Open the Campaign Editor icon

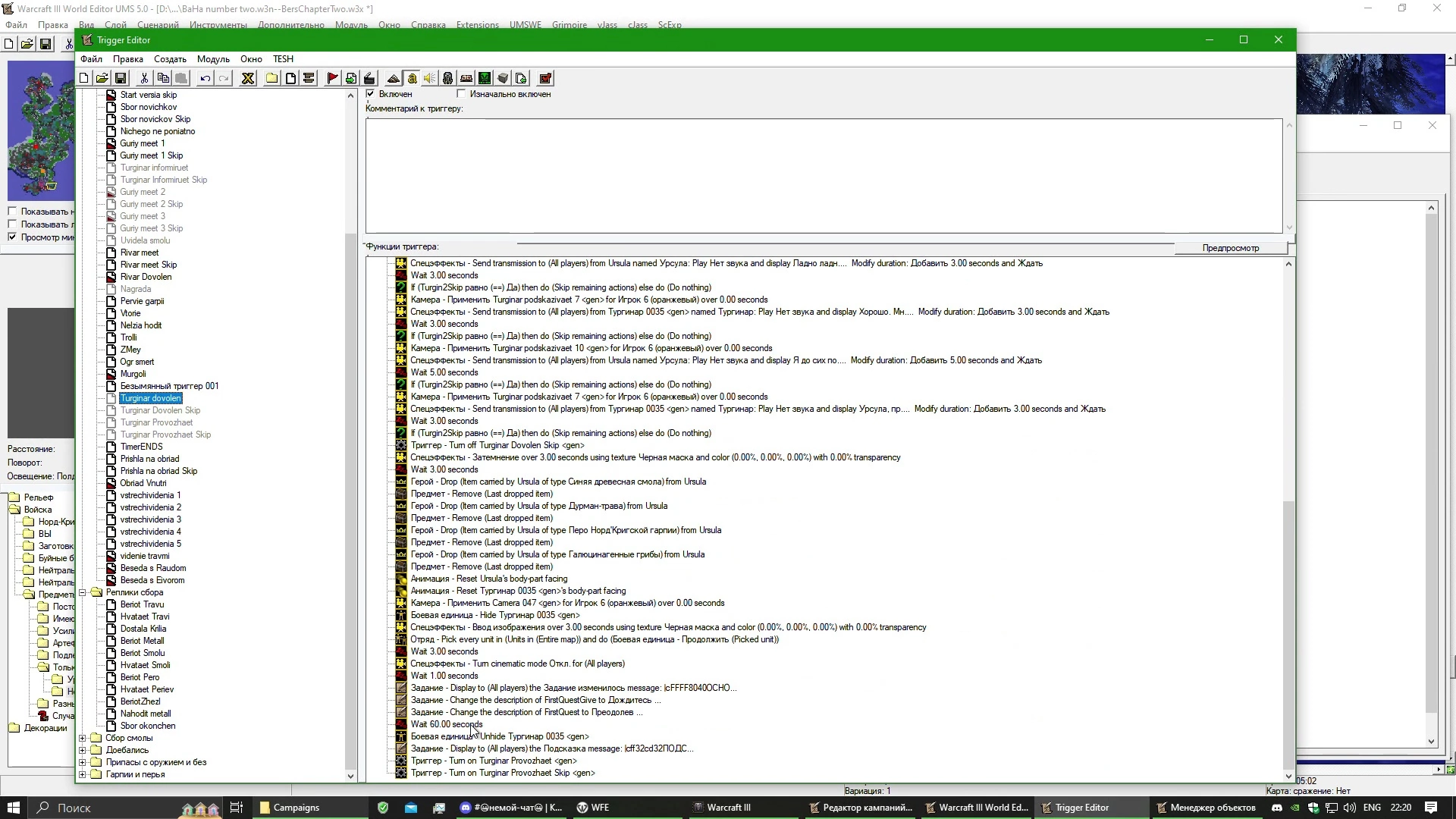[x=466, y=78]
